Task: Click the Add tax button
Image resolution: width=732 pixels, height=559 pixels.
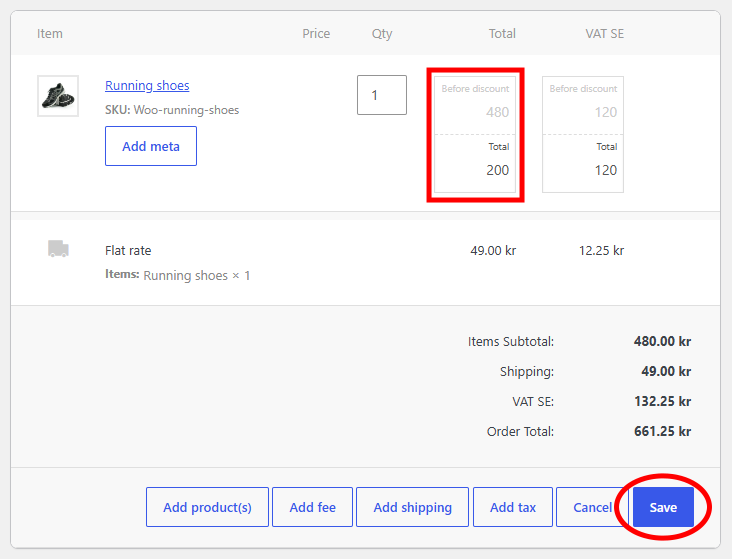Action: click(x=513, y=507)
